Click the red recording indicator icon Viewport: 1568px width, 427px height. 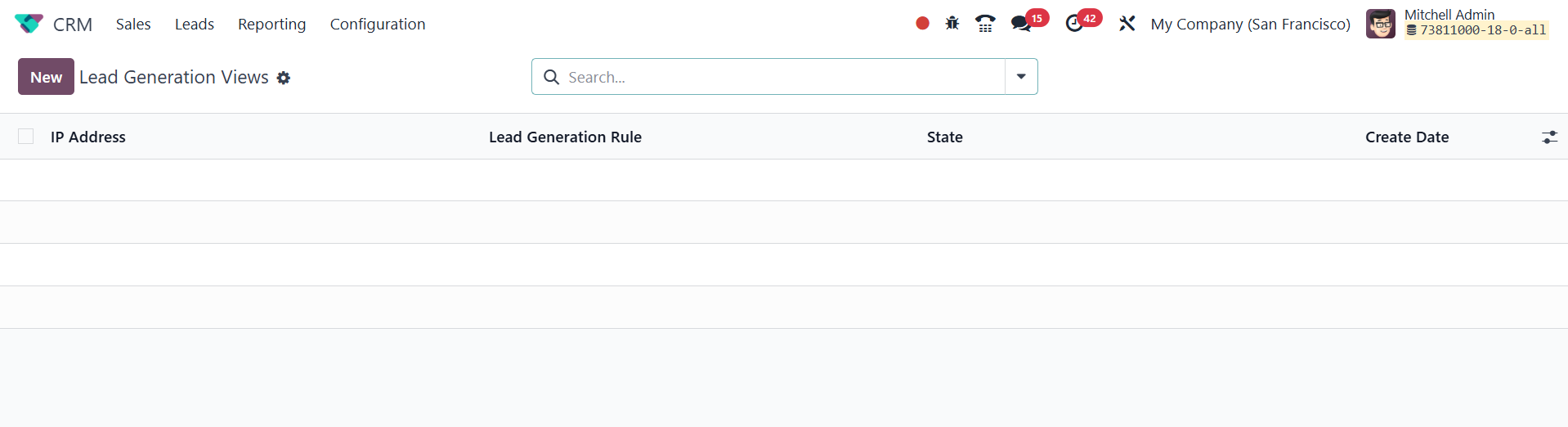(x=922, y=24)
